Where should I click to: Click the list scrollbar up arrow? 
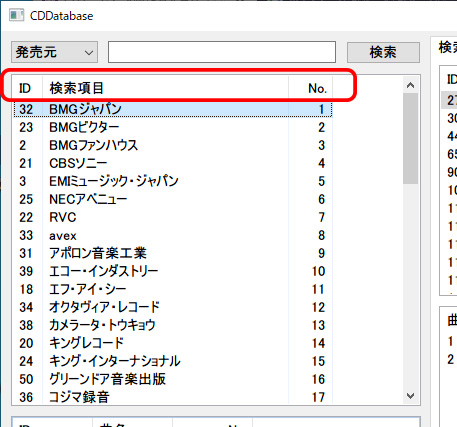pos(410,85)
